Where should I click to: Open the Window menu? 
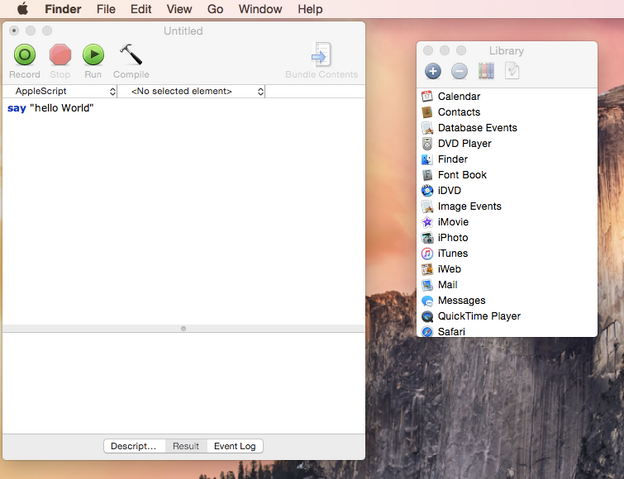[260, 9]
